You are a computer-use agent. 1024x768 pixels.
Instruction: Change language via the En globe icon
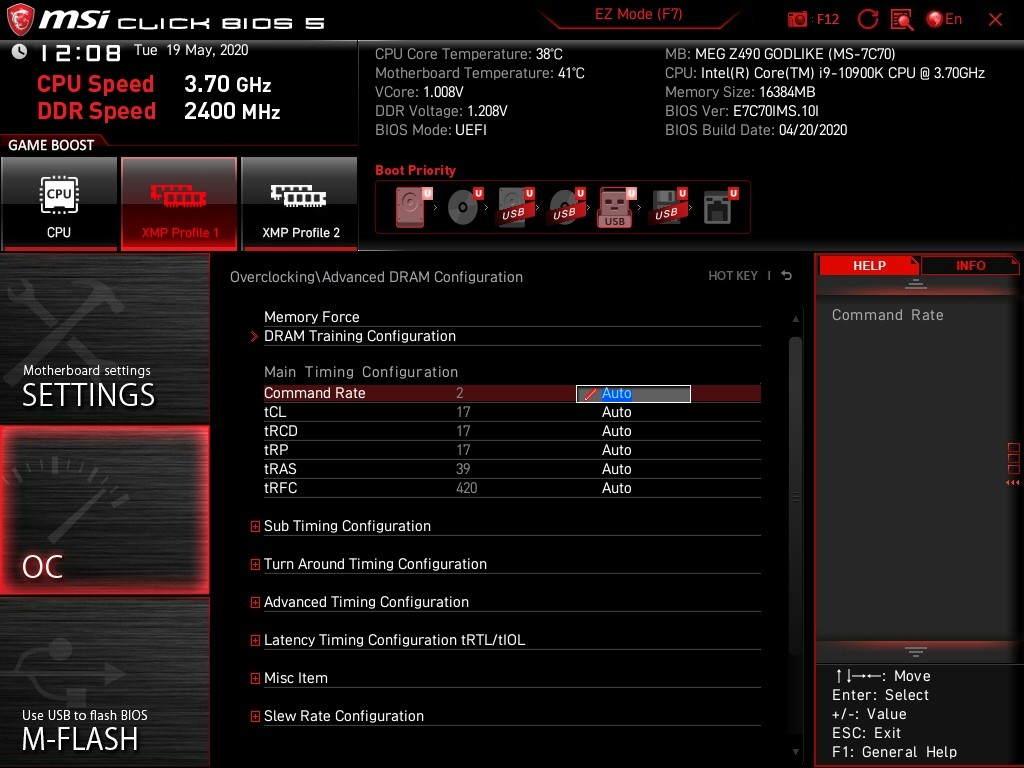coord(944,19)
